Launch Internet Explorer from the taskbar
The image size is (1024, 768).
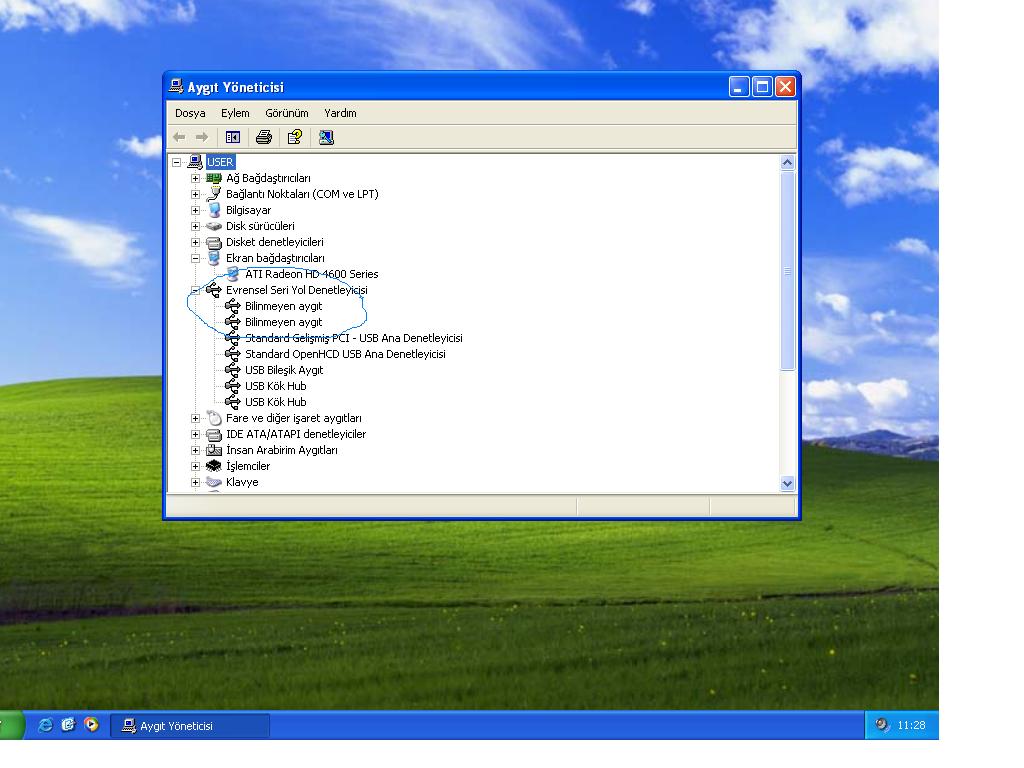45,725
